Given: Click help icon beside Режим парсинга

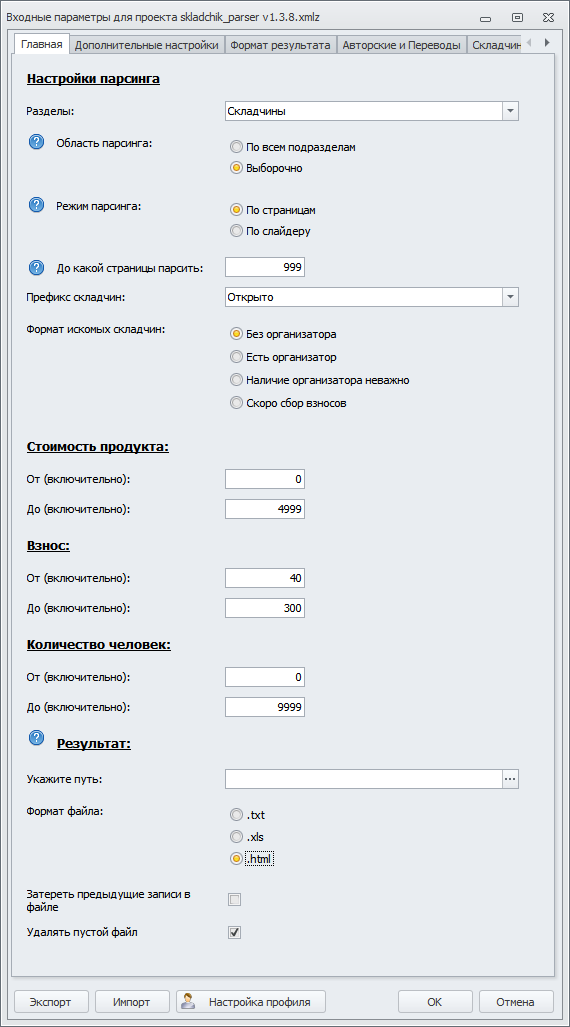Looking at the screenshot, I should [36, 205].
